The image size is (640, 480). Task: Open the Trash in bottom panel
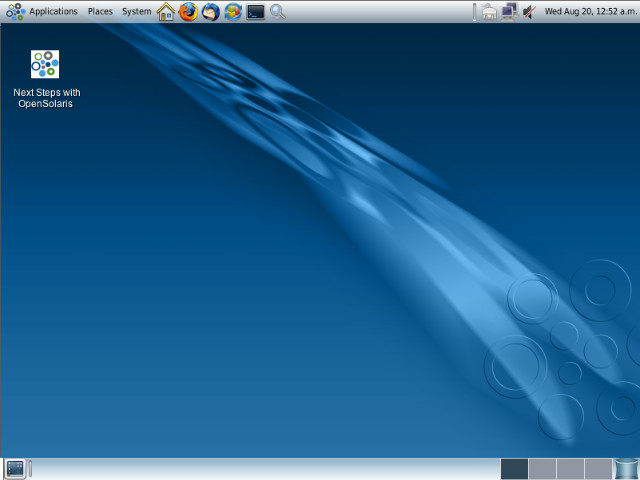coord(626,469)
